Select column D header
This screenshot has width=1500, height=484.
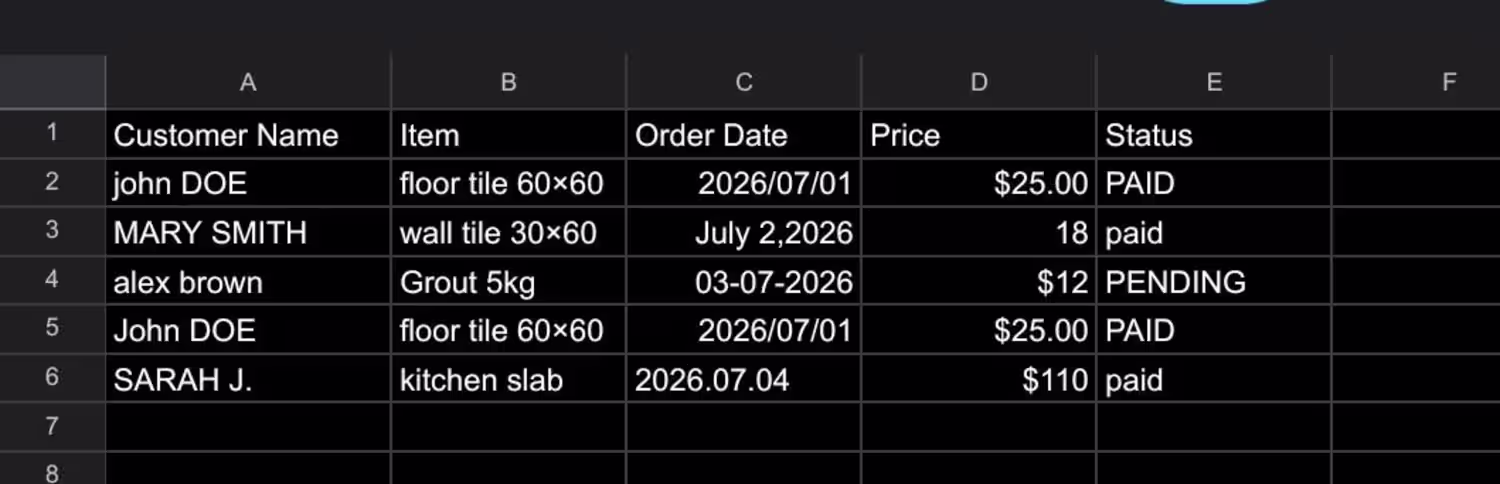point(979,82)
